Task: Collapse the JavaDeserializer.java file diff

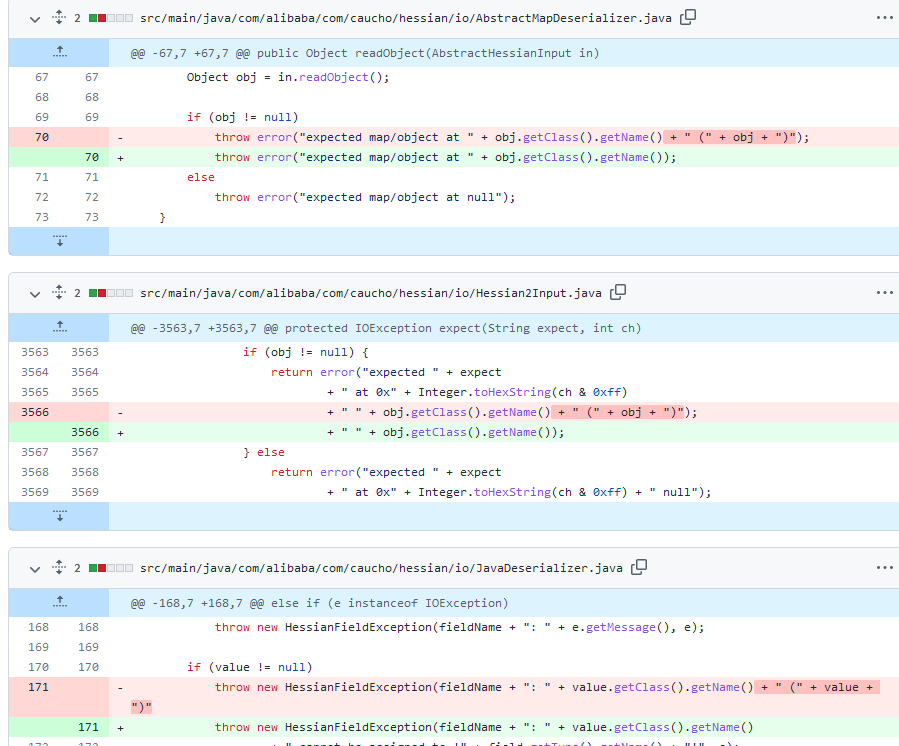Action: tap(35, 569)
